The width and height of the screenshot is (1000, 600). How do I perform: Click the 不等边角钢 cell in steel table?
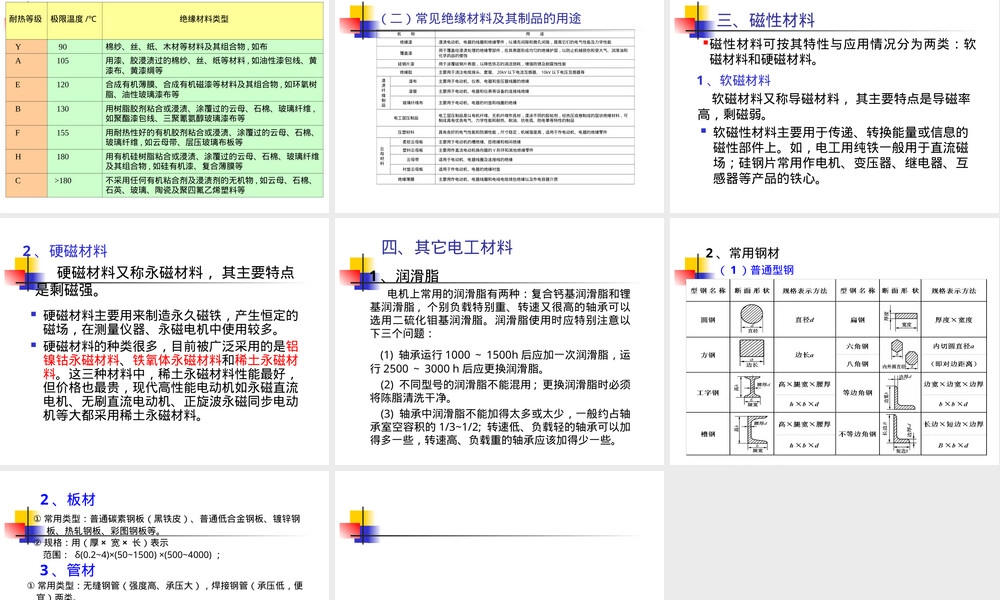pos(858,434)
